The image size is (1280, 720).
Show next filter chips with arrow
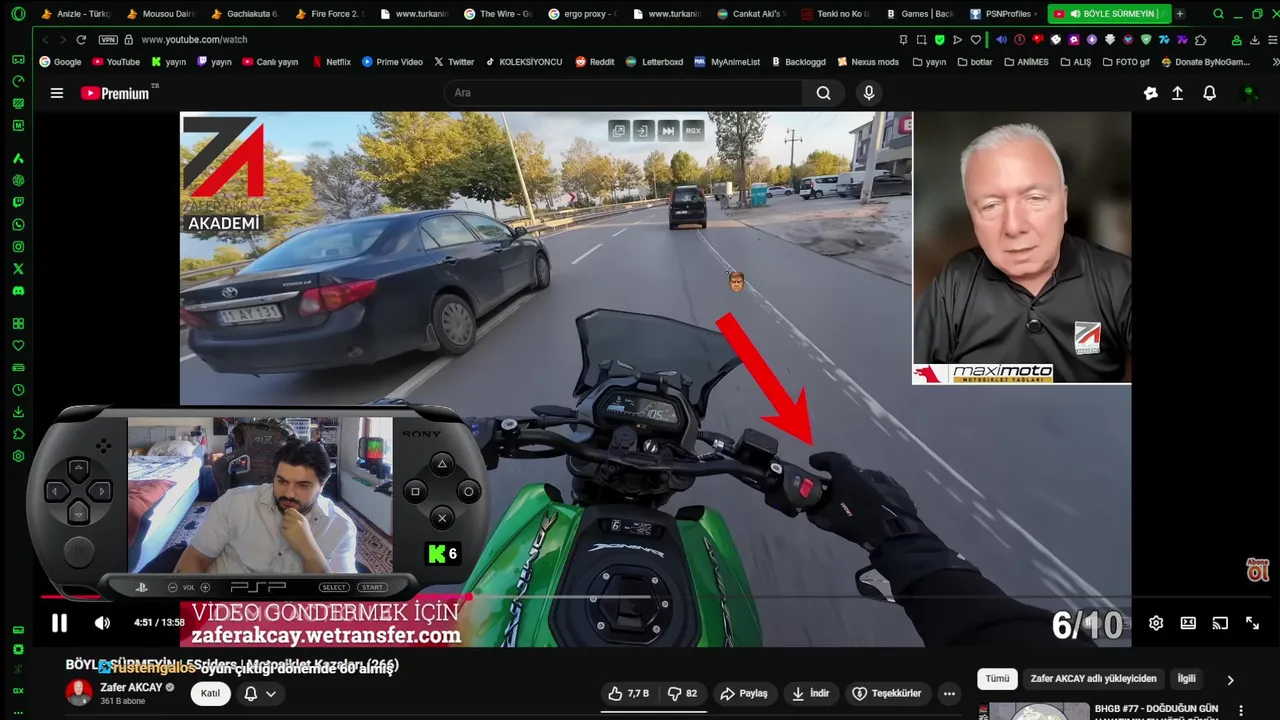pos(1230,679)
